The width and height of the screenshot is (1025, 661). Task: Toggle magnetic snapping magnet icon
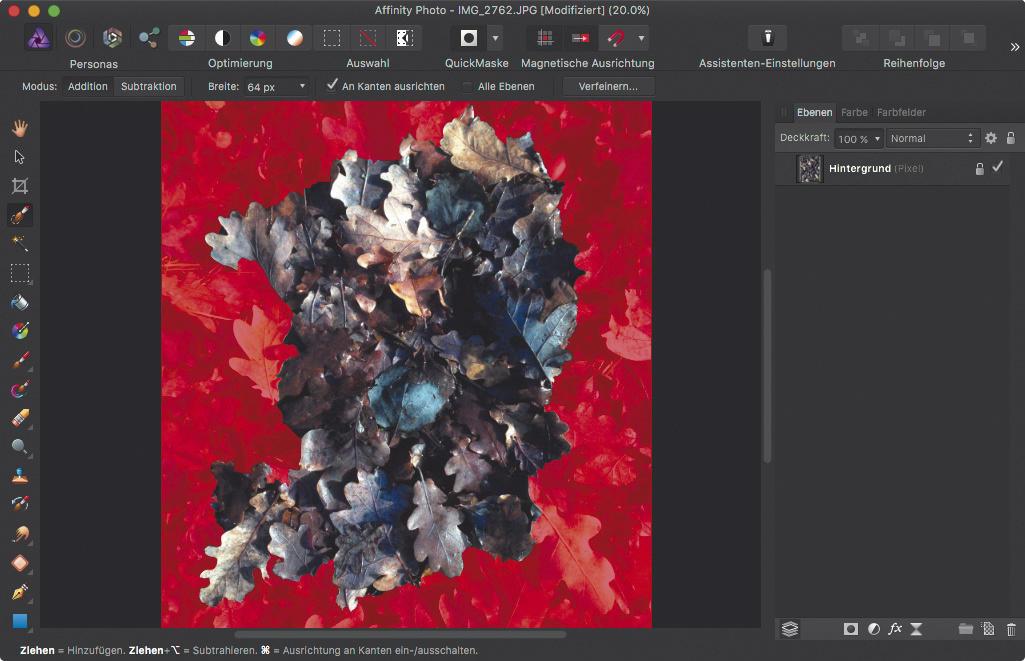point(616,38)
